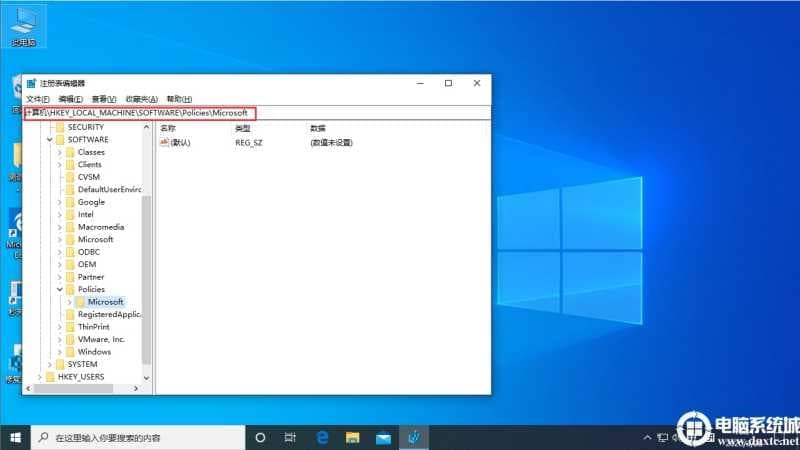Select the (默认) registry value
800x450 pixels.
(176, 143)
